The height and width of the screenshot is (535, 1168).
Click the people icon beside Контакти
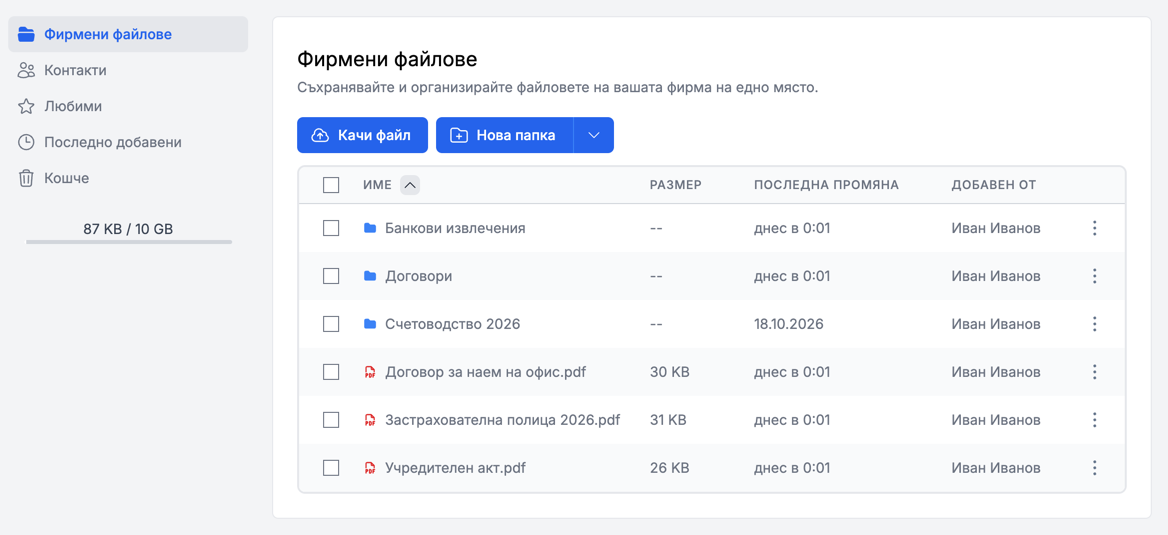pos(27,71)
